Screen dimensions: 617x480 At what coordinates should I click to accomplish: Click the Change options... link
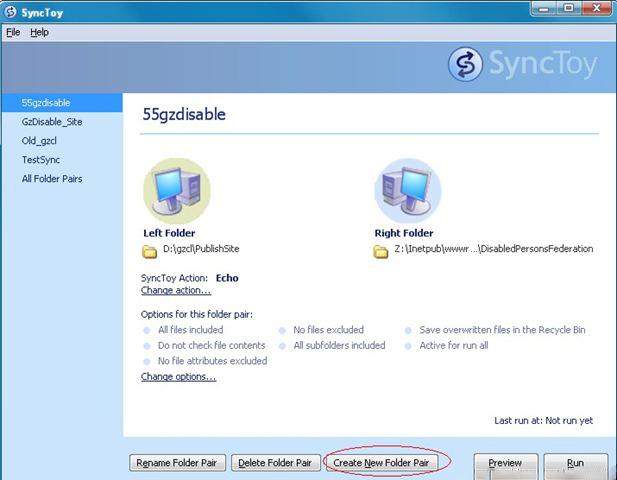coord(179,377)
